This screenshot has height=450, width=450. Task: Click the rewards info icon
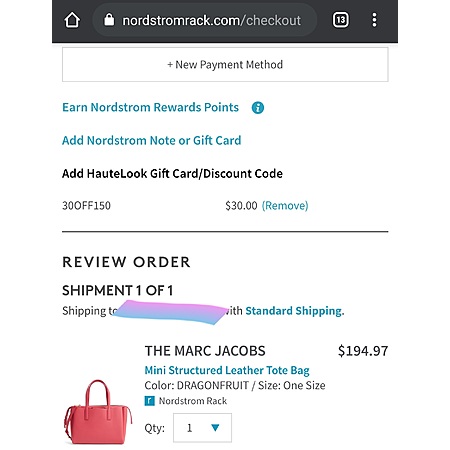(x=258, y=108)
